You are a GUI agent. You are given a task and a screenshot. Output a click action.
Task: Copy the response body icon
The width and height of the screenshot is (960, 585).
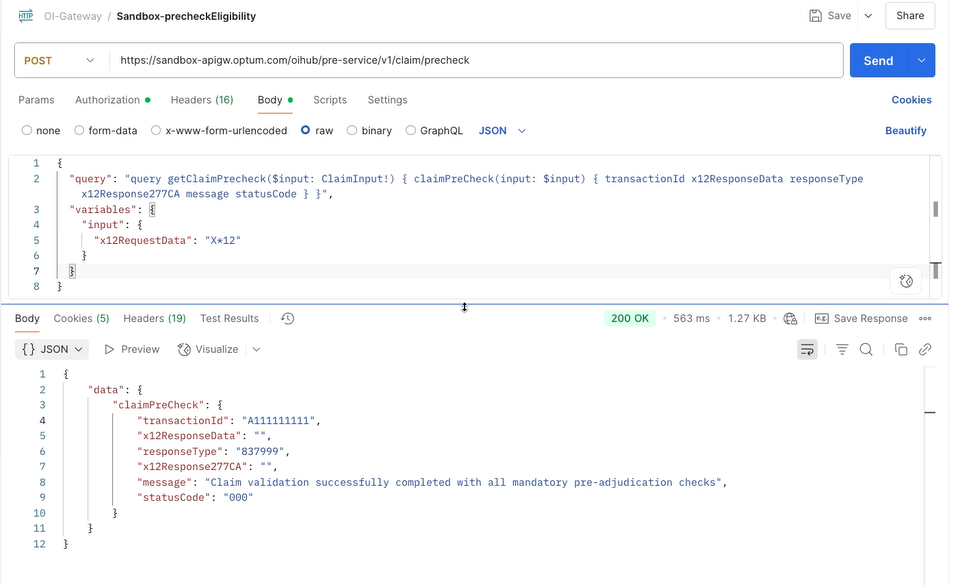click(901, 349)
